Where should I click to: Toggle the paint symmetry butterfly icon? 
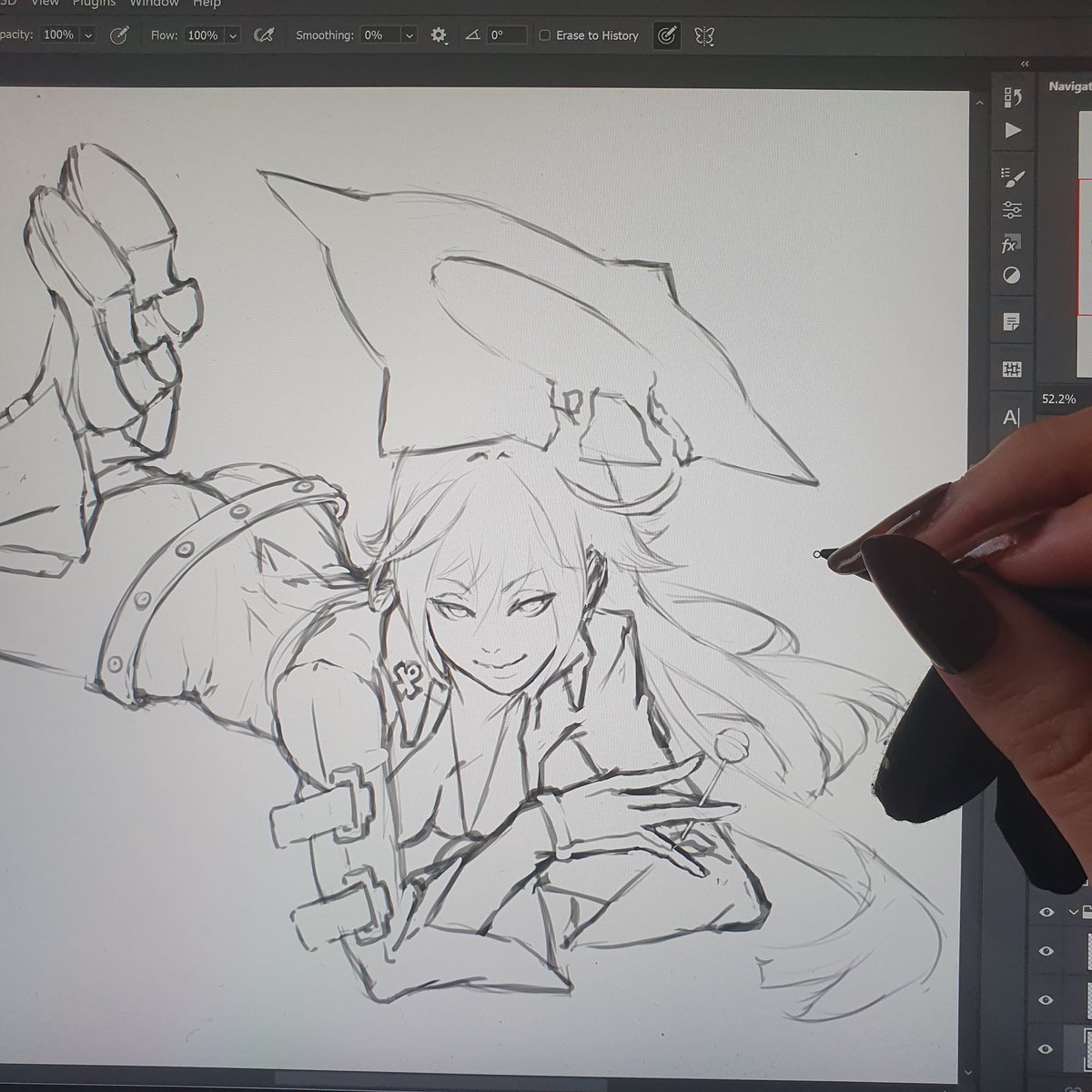pos(706,35)
